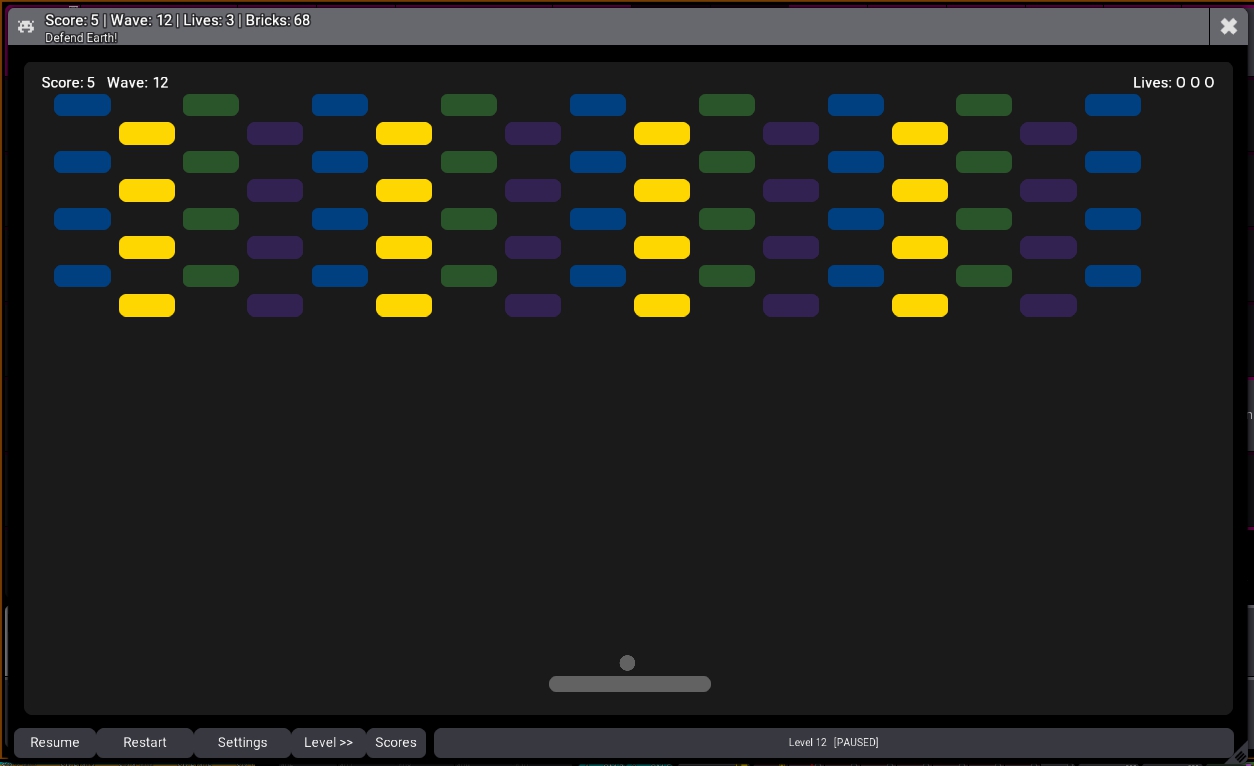Image resolution: width=1254 pixels, height=766 pixels.
Task: Open the Scores list
Action: pyautogui.click(x=396, y=743)
